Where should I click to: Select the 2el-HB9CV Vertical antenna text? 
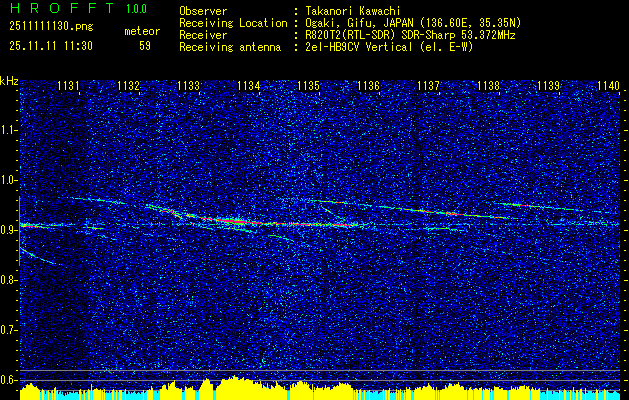coord(389,47)
